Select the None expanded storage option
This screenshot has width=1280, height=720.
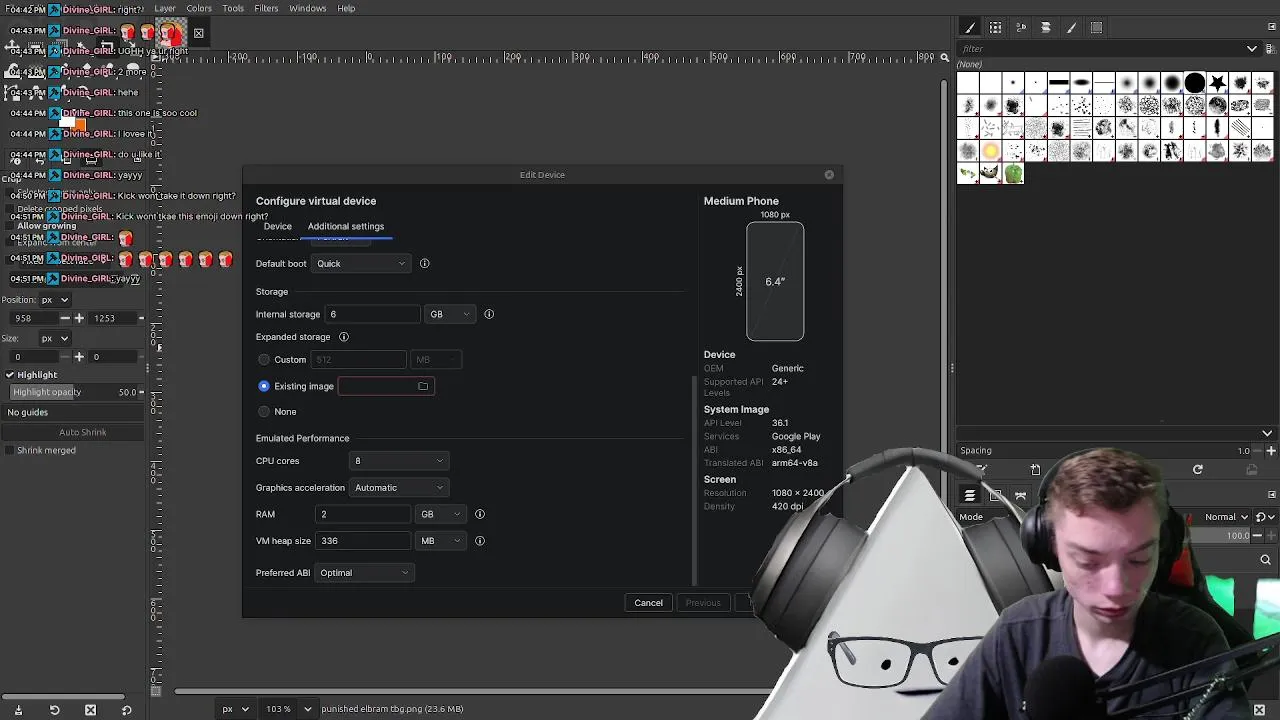click(x=264, y=412)
